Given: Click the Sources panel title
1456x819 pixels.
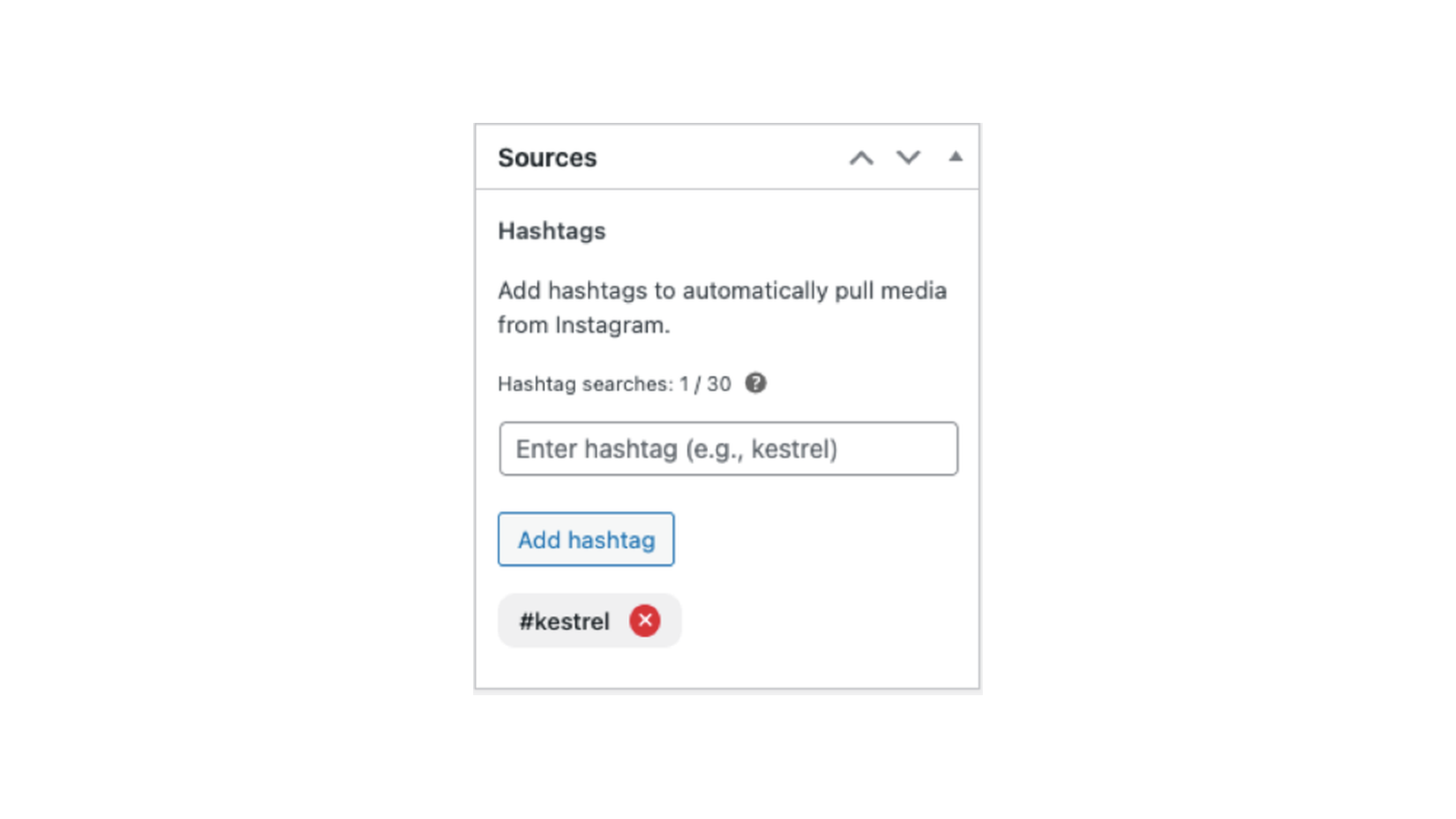Looking at the screenshot, I should tap(547, 157).
